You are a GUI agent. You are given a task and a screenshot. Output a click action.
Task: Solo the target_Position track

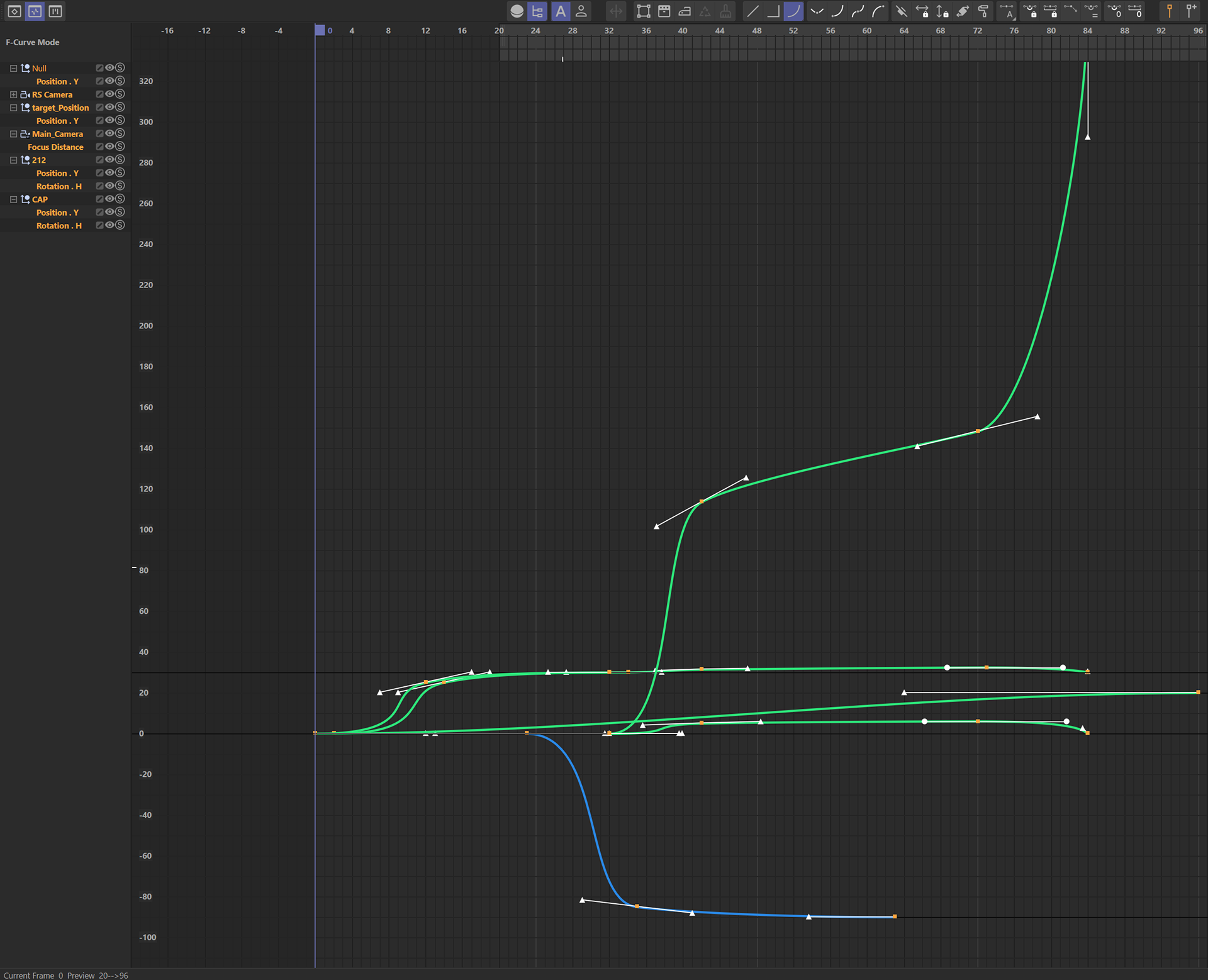[120, 107]
